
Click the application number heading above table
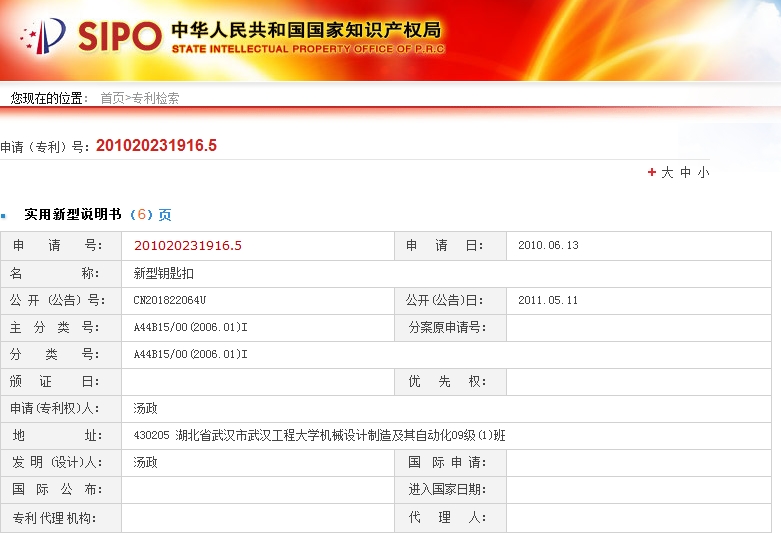(156, 146)
